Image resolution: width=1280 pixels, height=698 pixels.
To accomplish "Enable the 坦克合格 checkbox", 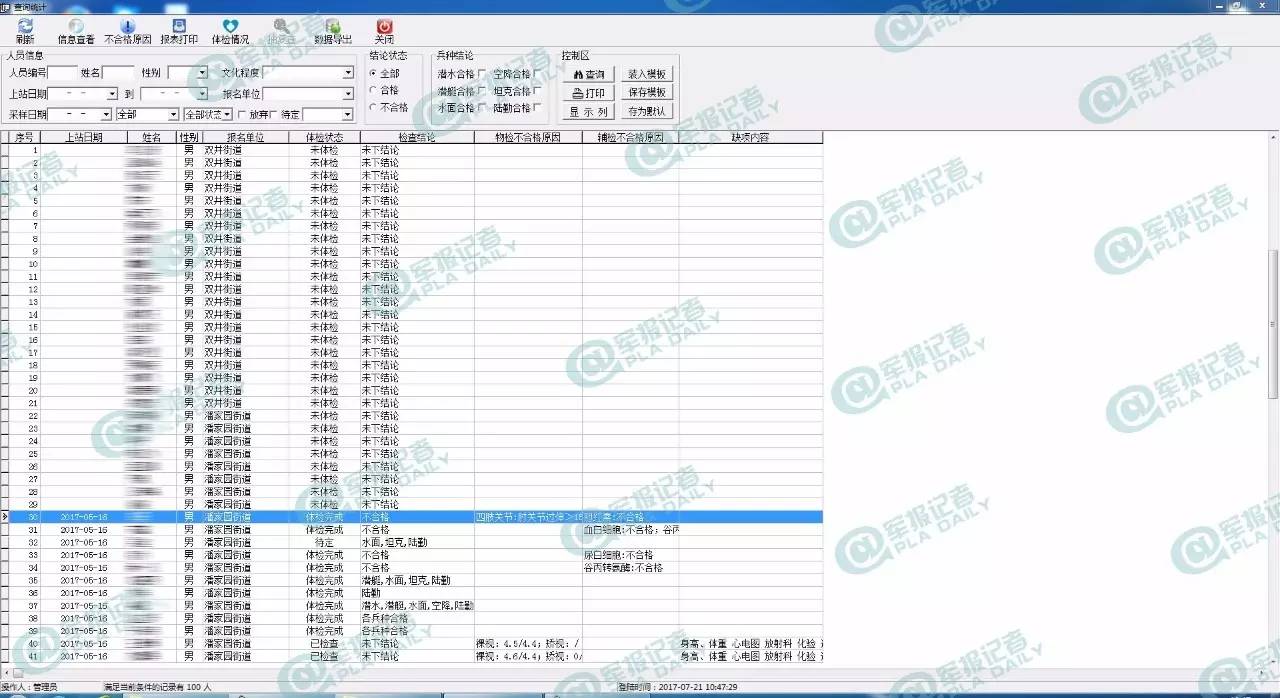I will 537,91.
